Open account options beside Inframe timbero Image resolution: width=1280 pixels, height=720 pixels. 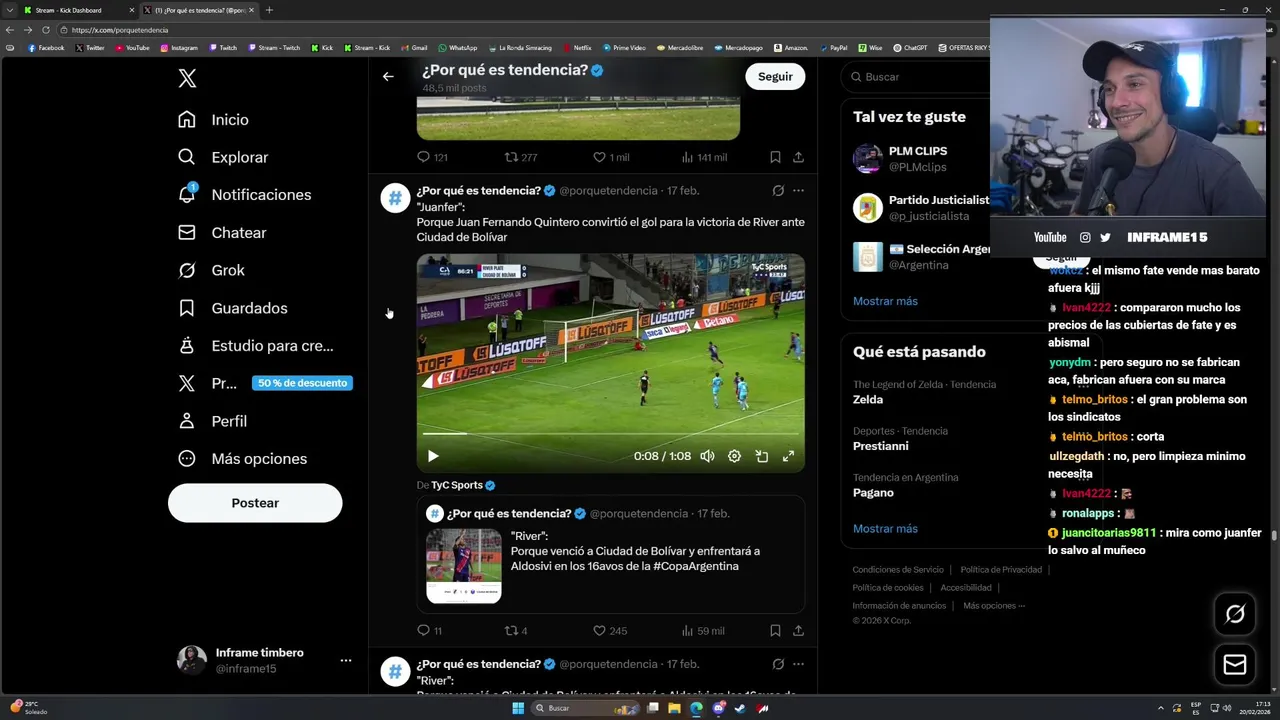tap(345, 660)
